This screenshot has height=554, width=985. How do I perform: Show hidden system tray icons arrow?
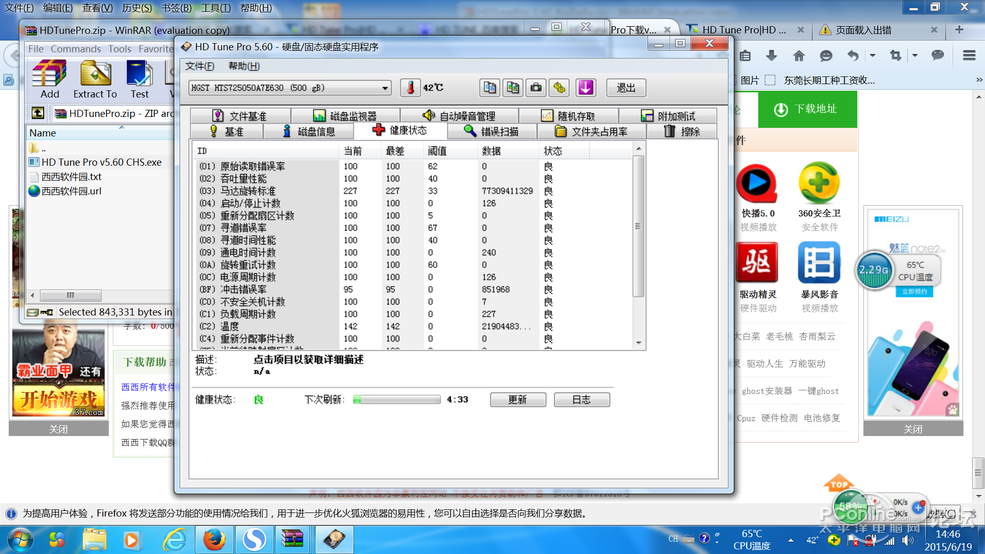pos(790,540)
